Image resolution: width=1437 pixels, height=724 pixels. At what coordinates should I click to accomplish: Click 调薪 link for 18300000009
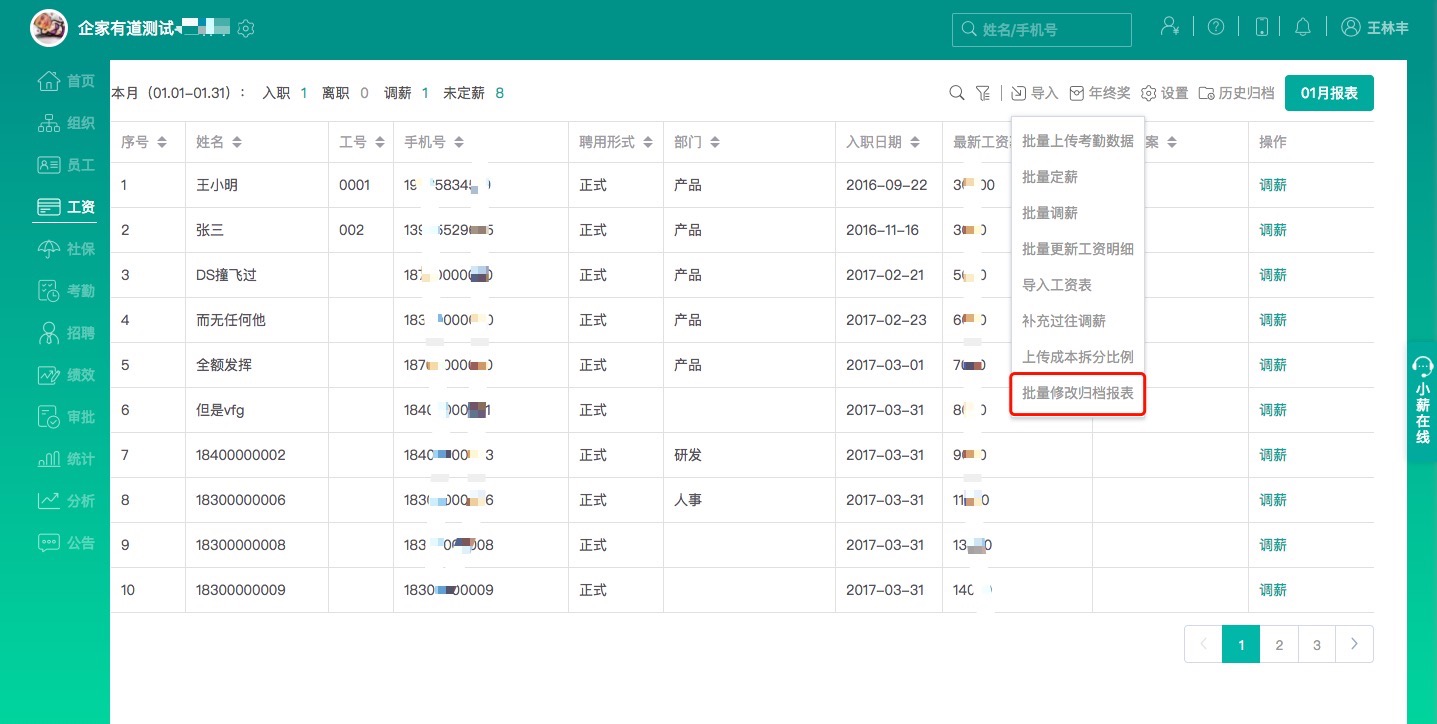point(1273,590)
